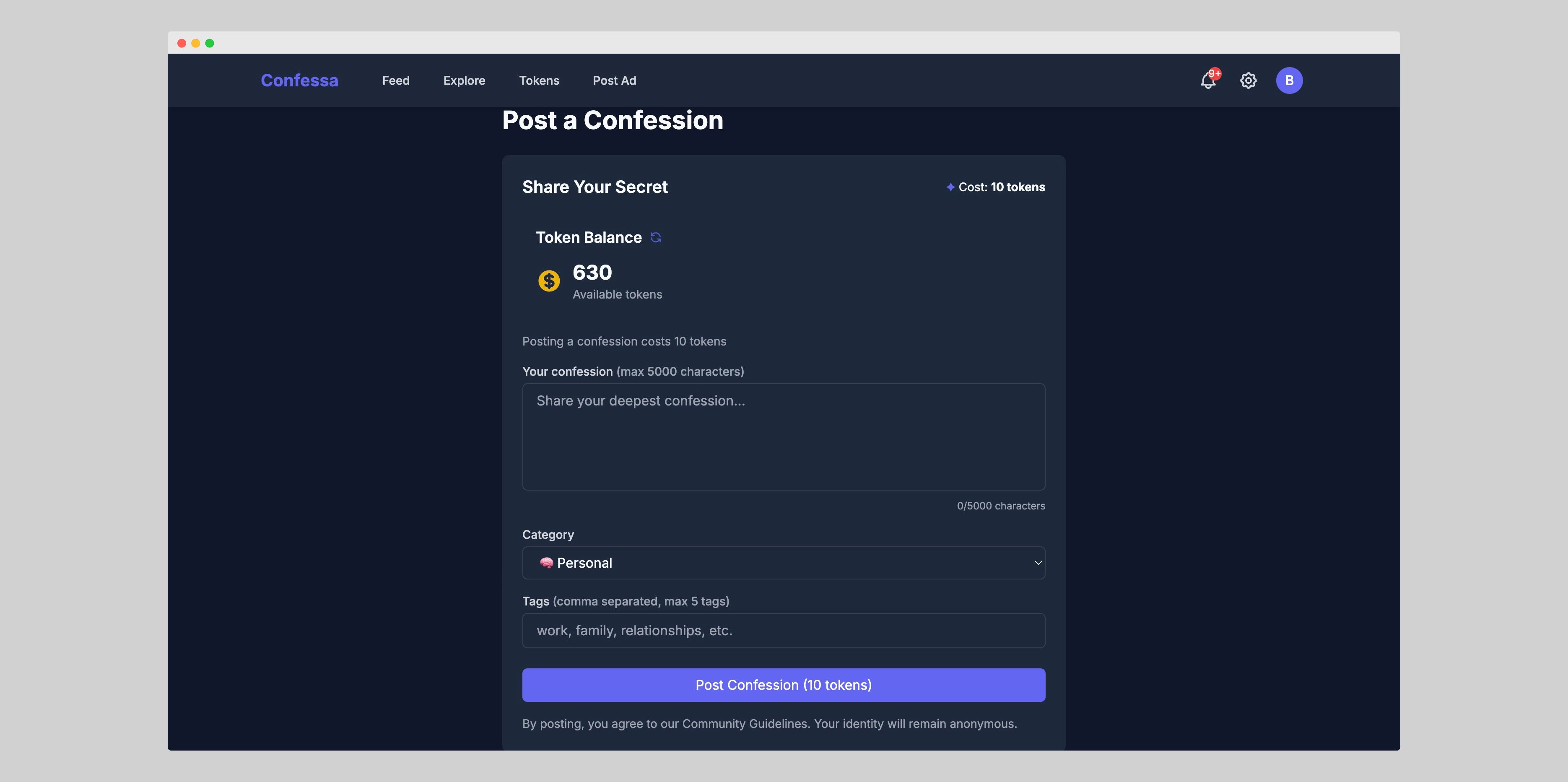Go to the Explore page
This screenshot has width=1568, height=782.
coord(464,81)
